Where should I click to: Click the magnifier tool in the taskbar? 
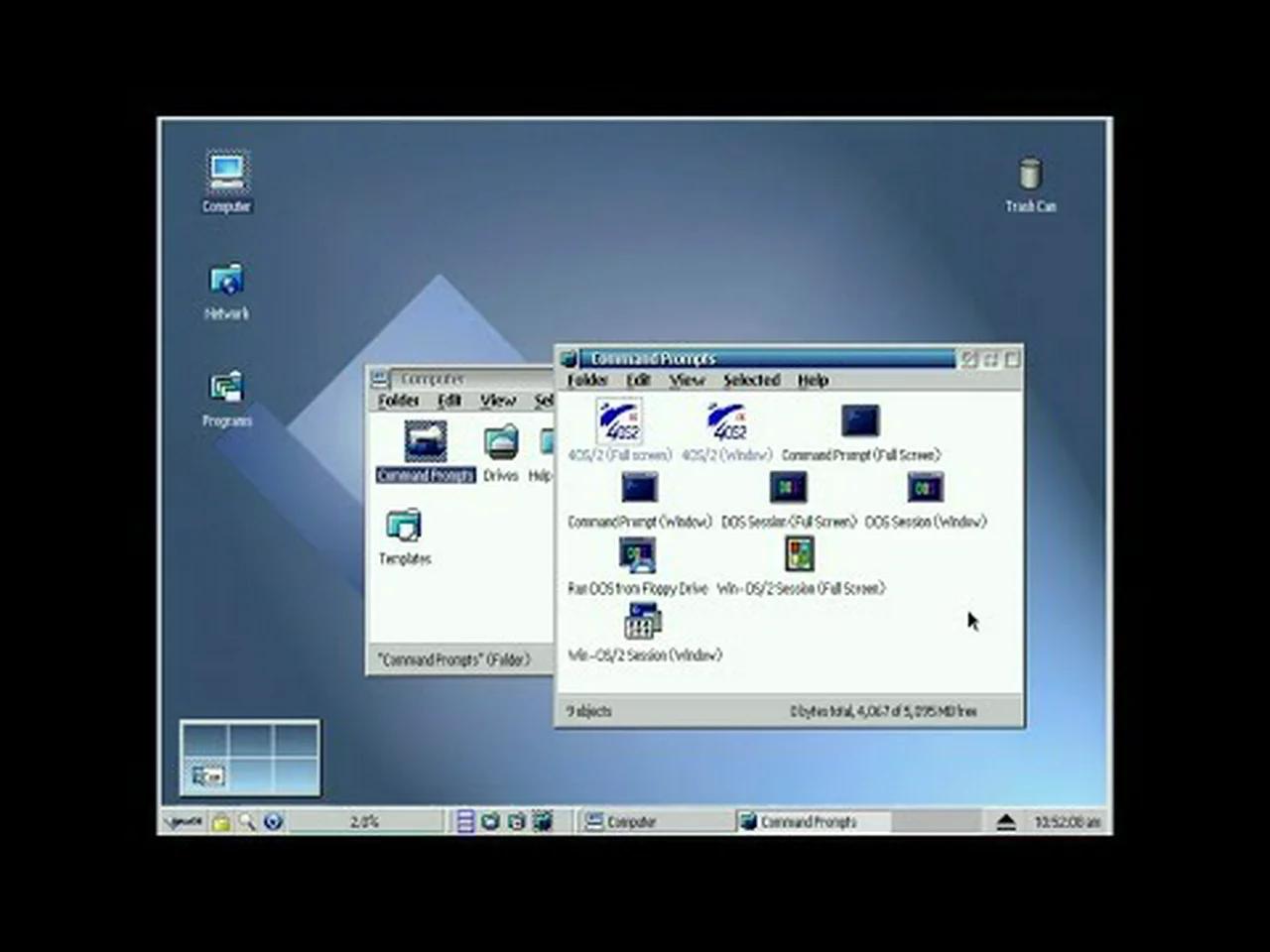[x=248, y=821]
